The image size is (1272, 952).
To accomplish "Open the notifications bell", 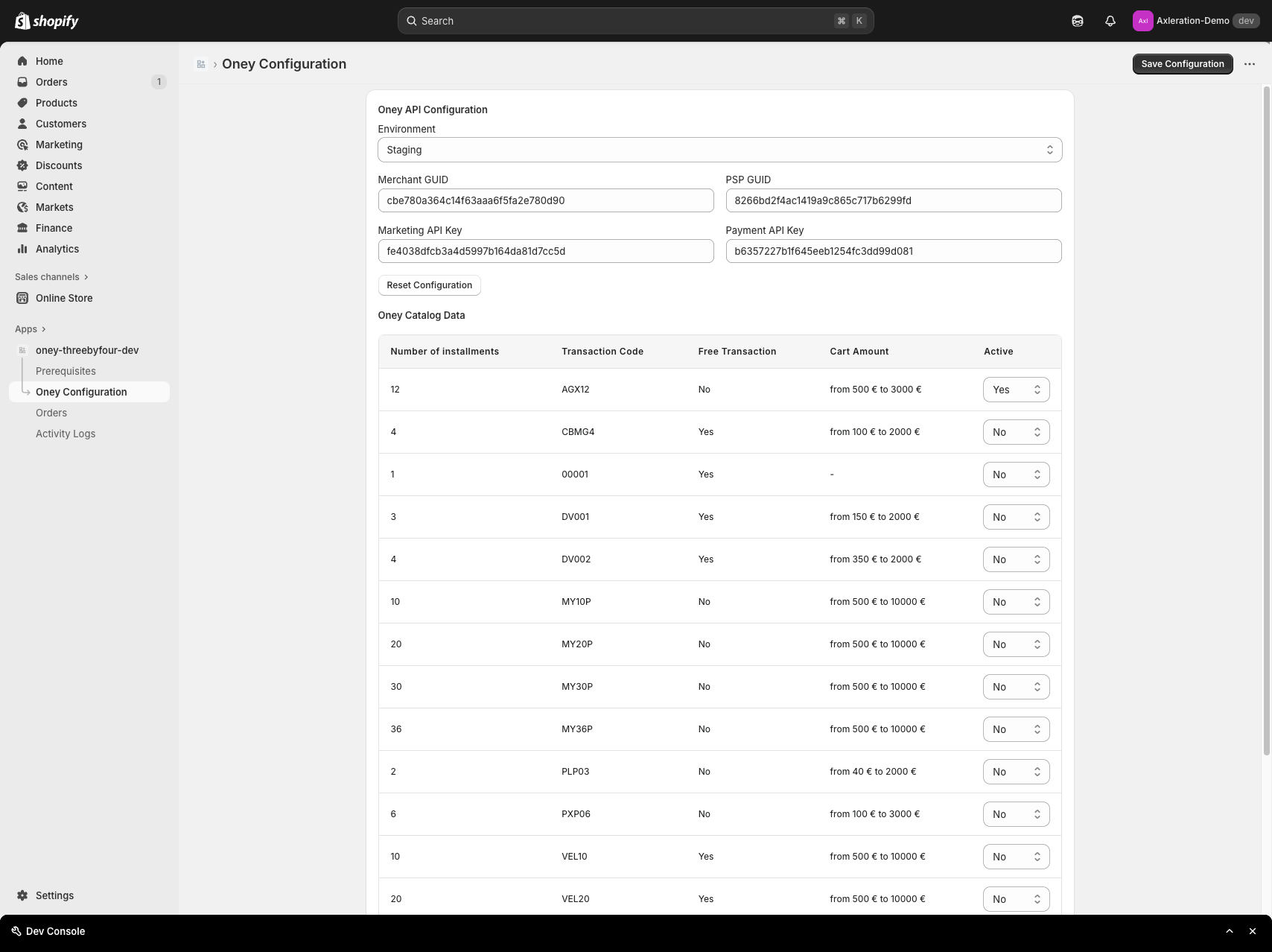I will pyautogui.click(x=1110, y=21).
